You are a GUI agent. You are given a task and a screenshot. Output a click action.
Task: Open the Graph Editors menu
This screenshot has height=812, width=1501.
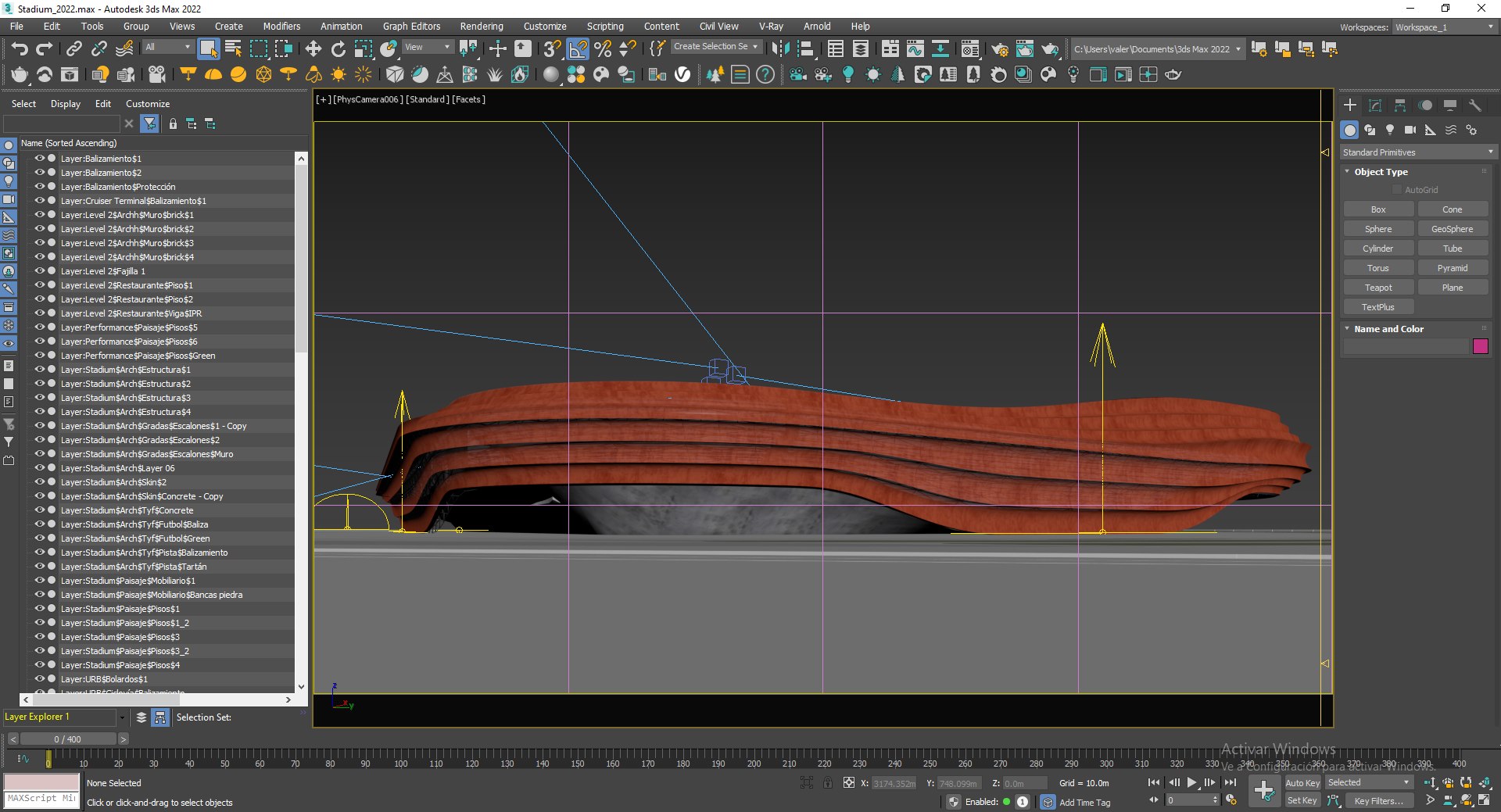pos(411,26)
